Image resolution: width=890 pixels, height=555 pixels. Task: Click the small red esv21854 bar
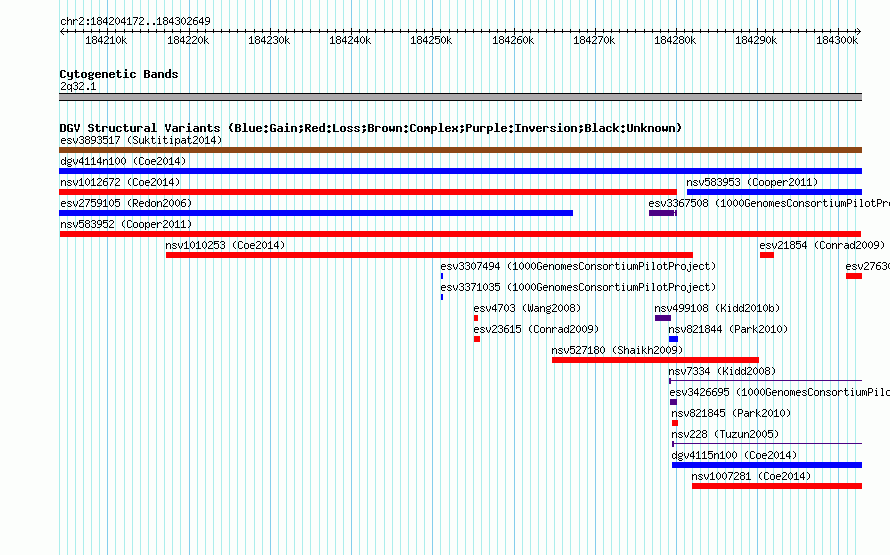767,255
